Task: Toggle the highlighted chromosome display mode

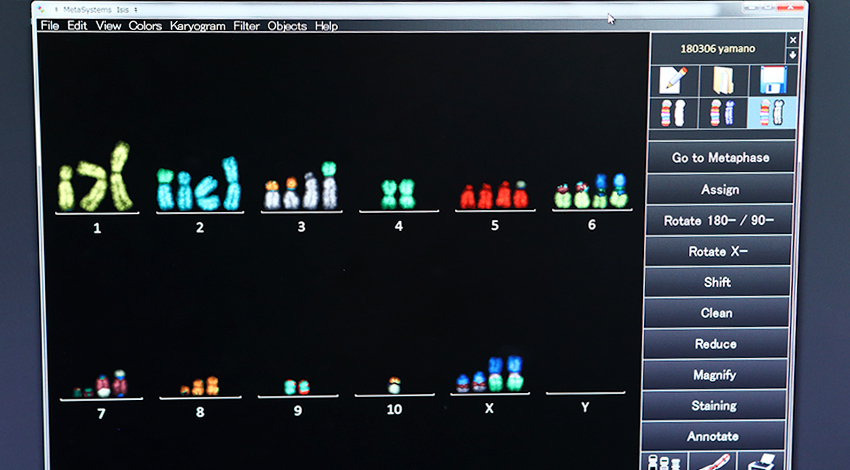Action: click(x=772, y=113)
